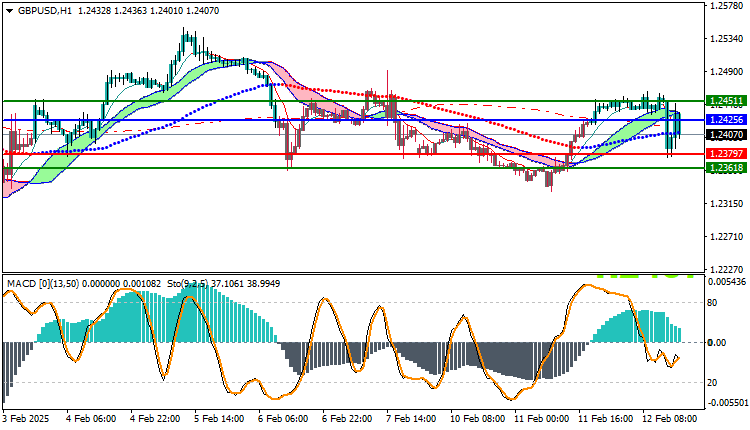Select the 7 Feb 14:00 time axis label

411,419
